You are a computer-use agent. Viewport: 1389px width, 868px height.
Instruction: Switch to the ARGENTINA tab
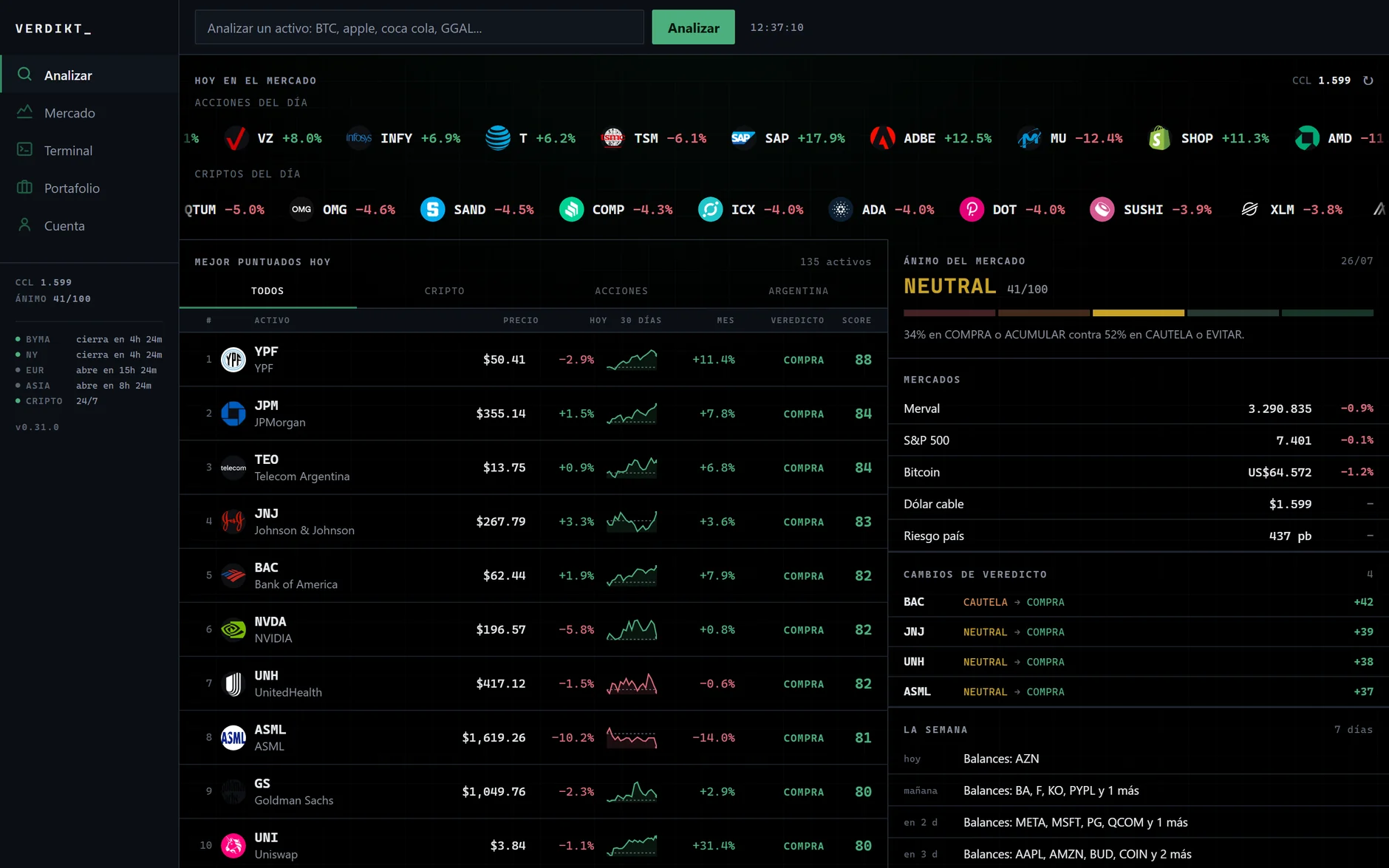tap(798, 291)
